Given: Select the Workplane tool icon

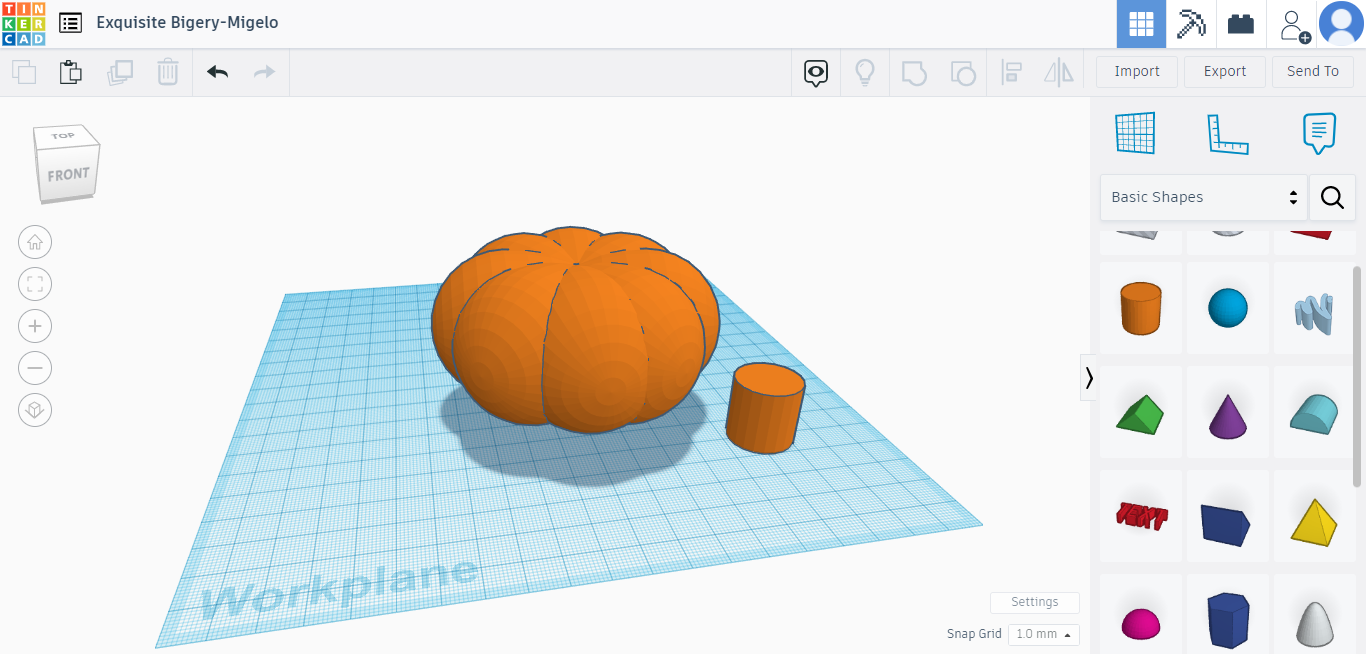Looking at the screenshot, I should pyautogui.click(x=1135, y=134).
